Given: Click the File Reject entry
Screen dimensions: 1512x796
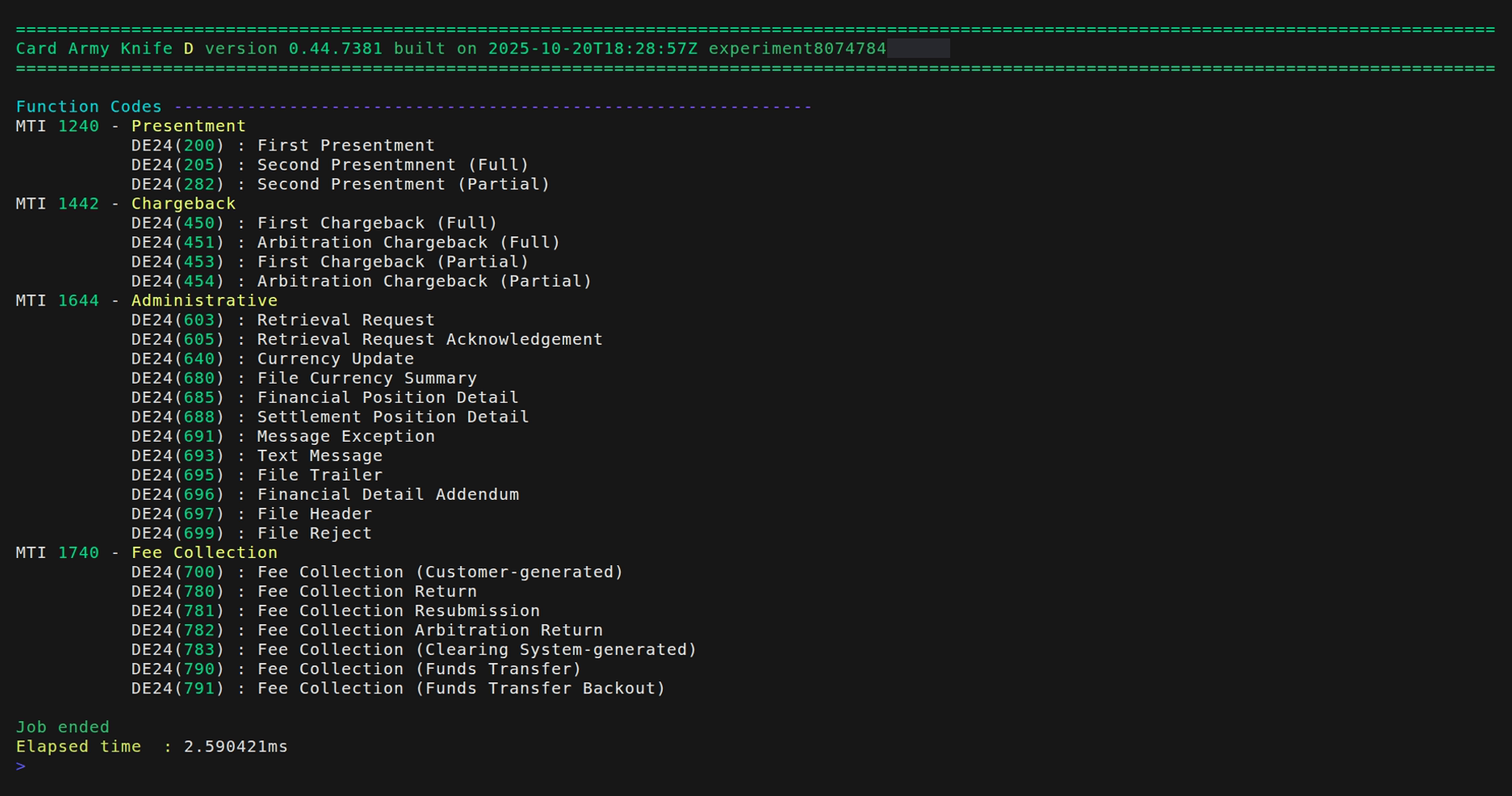Looking at the screenshot, I should click(251, 533).
